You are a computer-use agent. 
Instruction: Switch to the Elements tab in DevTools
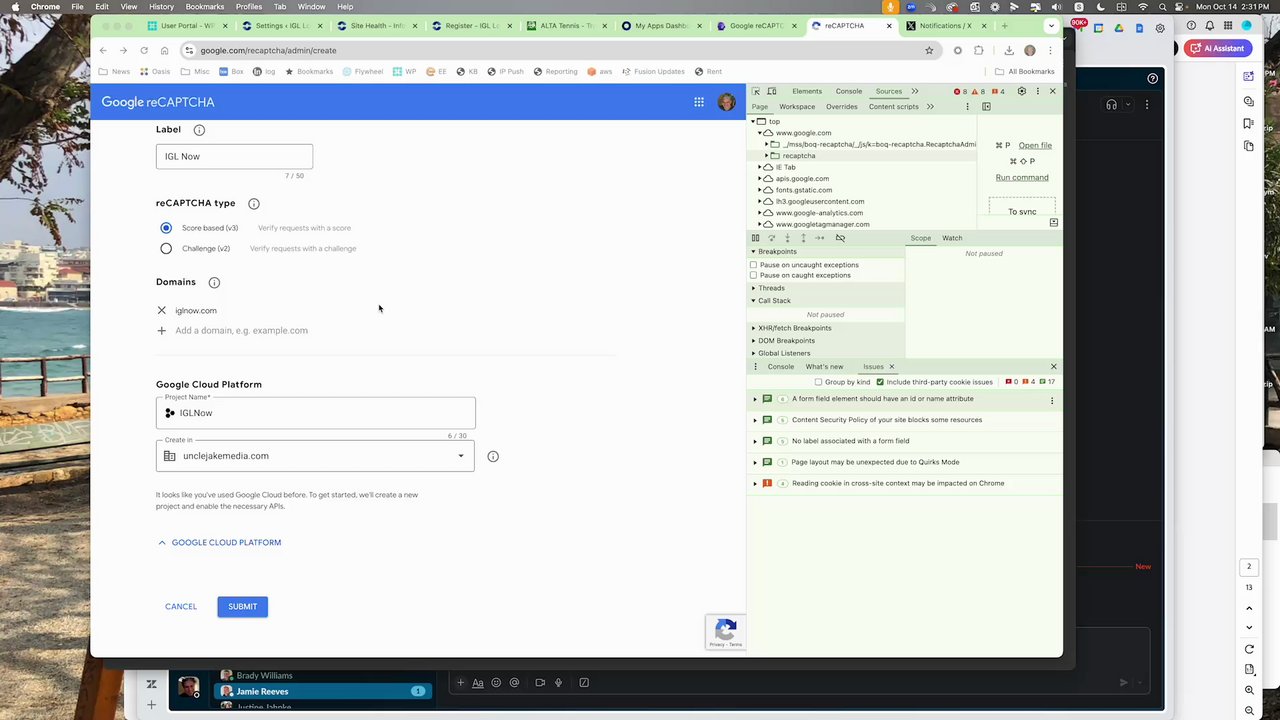point(807,91)
